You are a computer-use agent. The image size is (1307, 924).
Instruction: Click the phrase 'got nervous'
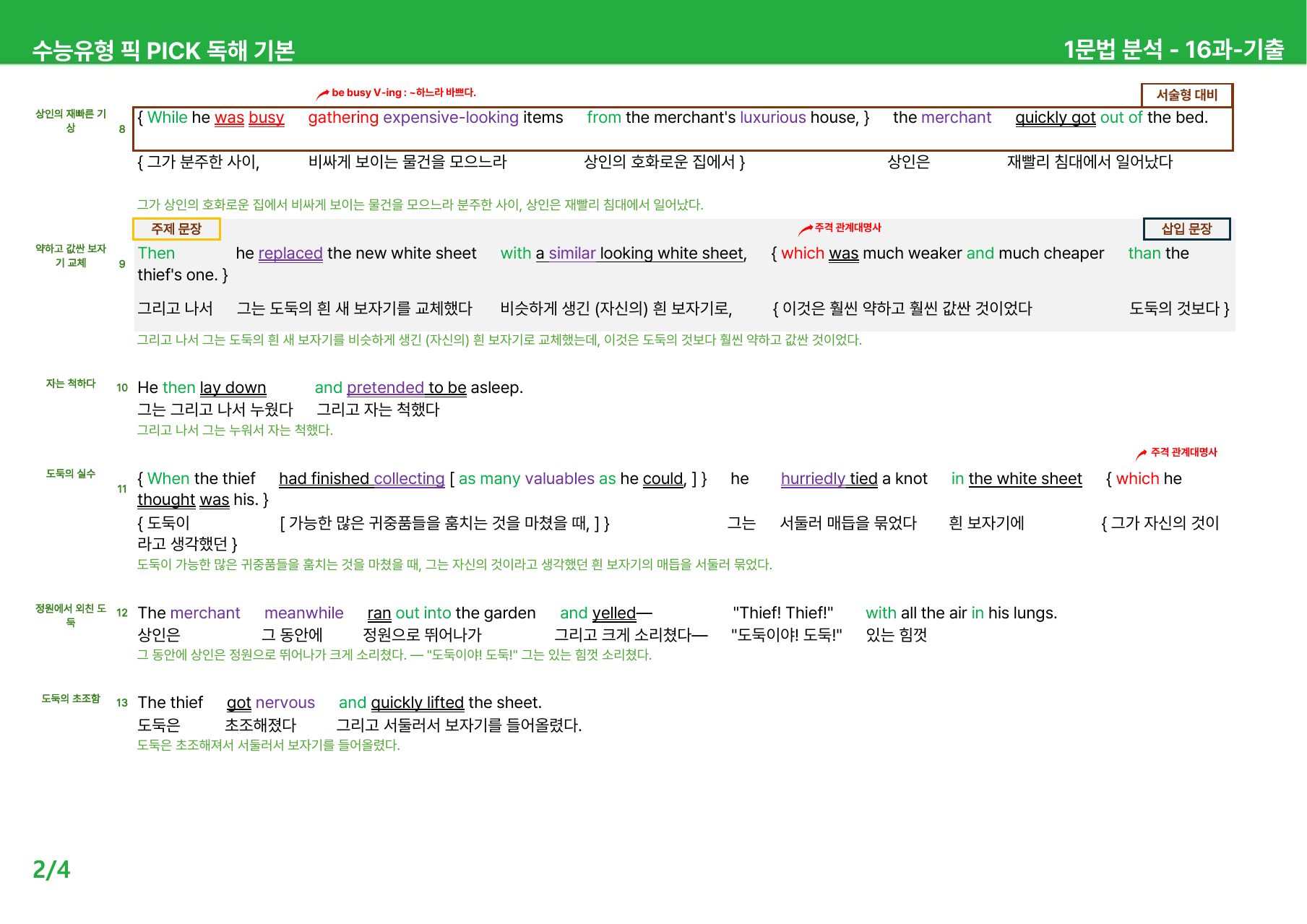pyautogui.click(x=271, y=703)
